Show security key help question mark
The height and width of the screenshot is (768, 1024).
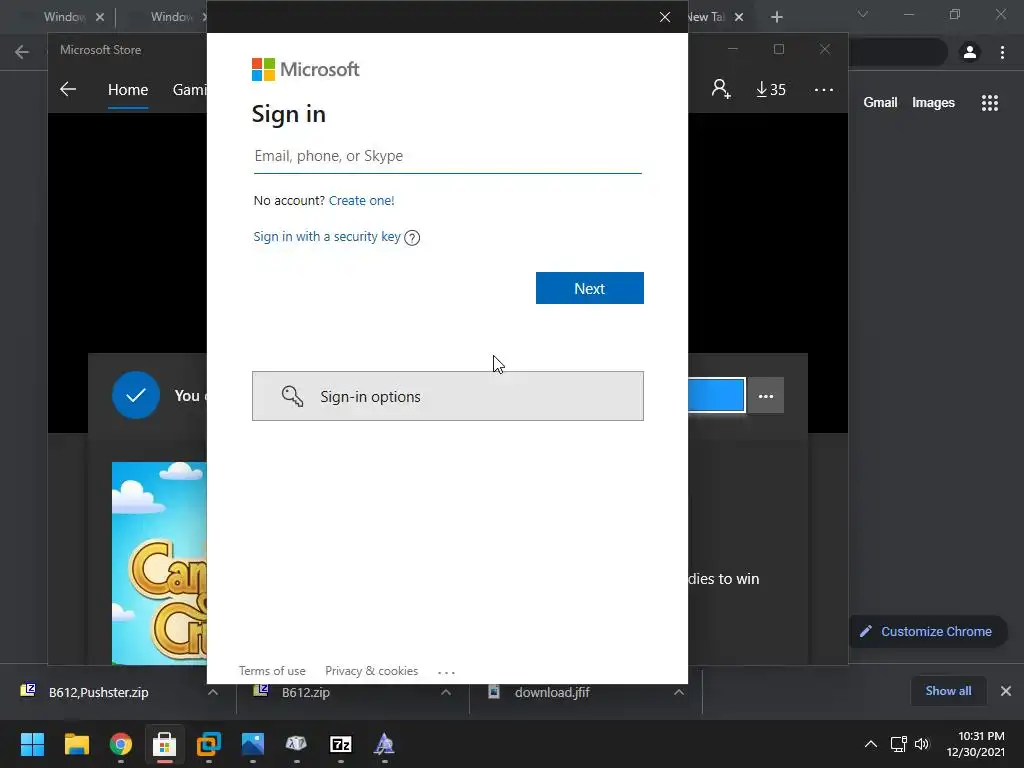point(412,238)
